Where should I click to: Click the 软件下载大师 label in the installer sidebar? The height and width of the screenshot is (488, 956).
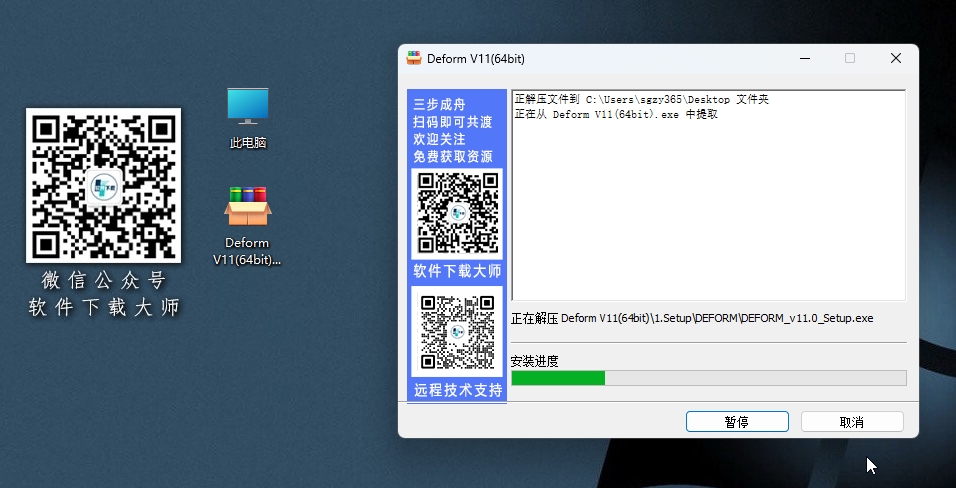click(457, 271)
